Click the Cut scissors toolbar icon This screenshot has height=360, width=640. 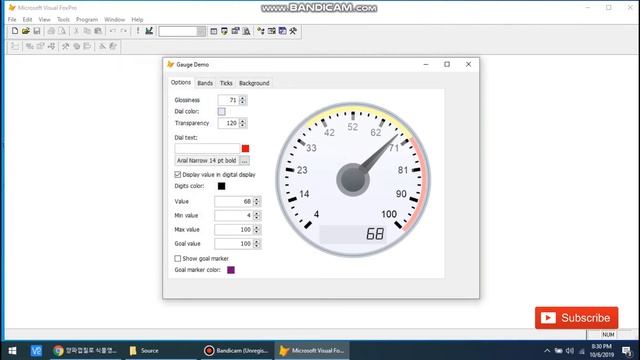click(76, 31)
